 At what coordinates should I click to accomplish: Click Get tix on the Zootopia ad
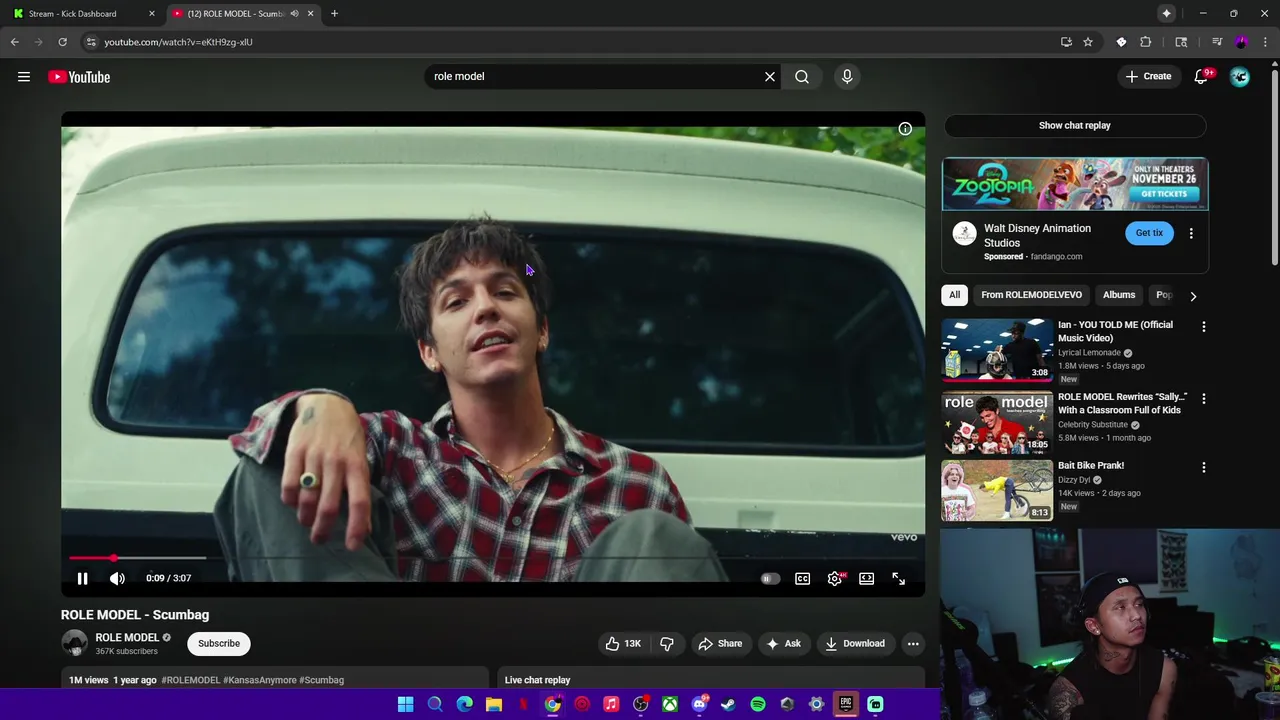1149,233
